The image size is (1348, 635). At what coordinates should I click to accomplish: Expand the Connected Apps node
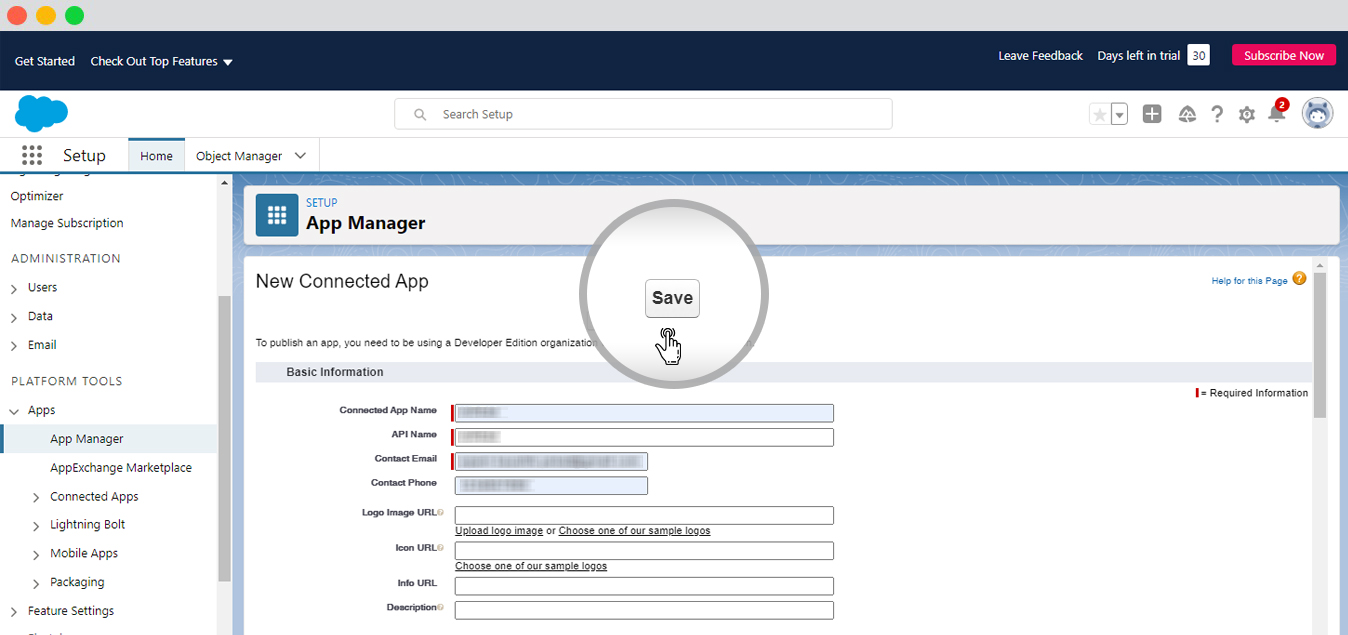[36, 497]
